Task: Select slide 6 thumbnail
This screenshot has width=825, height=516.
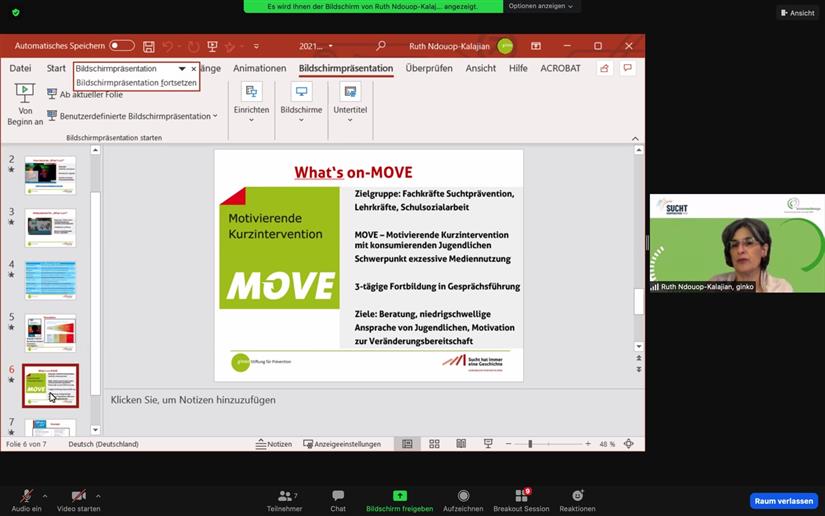Action: 50,386
